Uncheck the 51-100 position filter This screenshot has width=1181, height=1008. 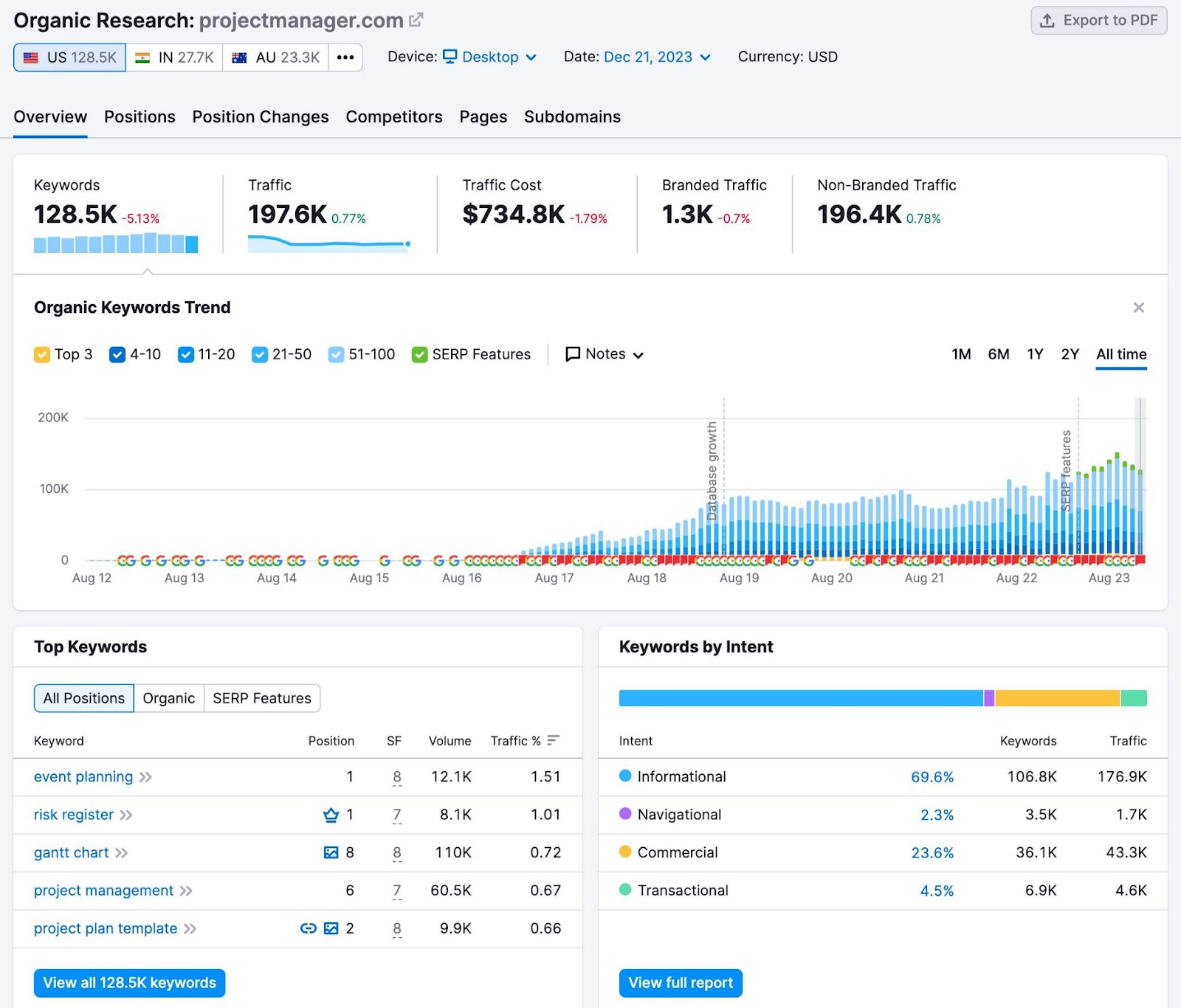coord(336,354)
